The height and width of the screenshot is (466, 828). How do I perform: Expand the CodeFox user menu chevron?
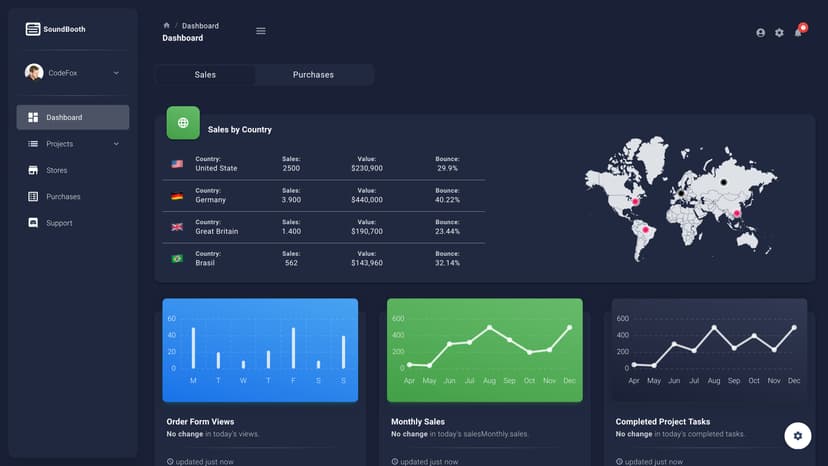tap(116, 73)
